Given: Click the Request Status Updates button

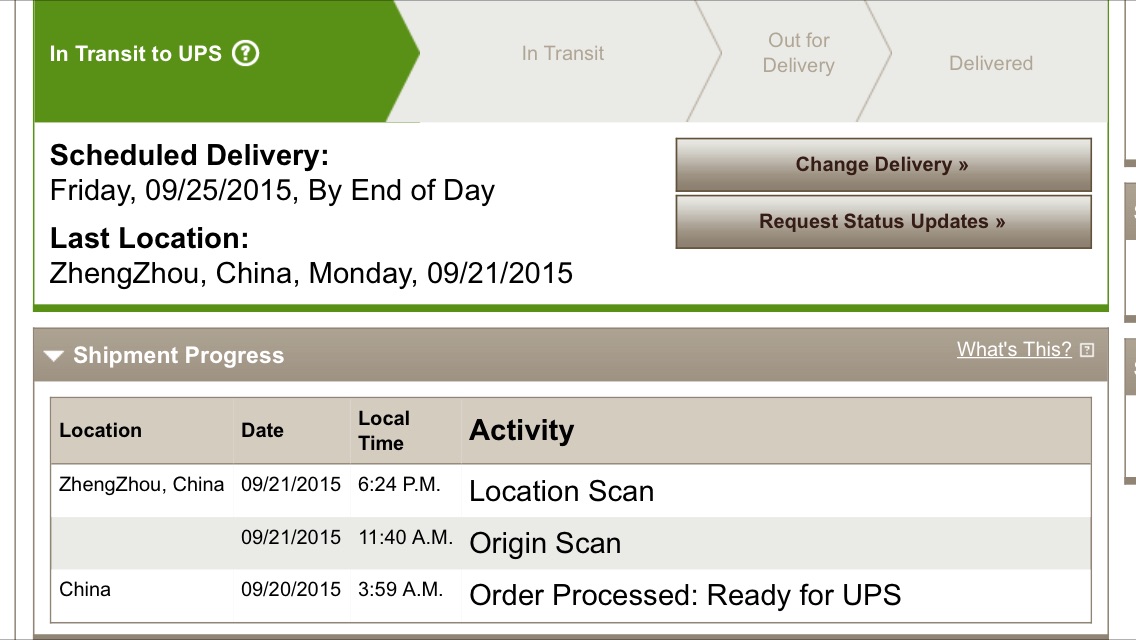Looking at the screenshot, I should coord(883,221).
